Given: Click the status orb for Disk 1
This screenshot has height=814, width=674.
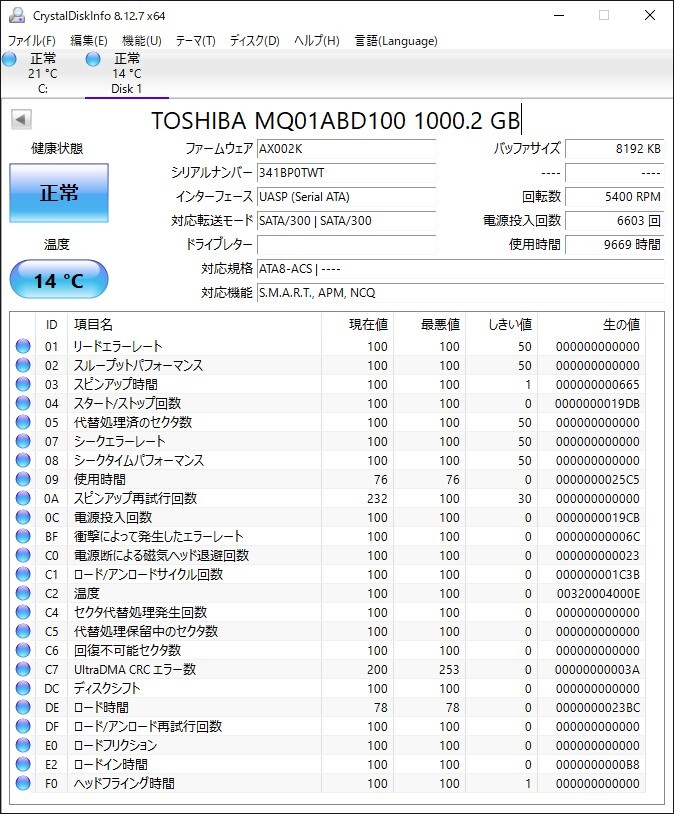Looking at the screenshot, I should 93,59.
